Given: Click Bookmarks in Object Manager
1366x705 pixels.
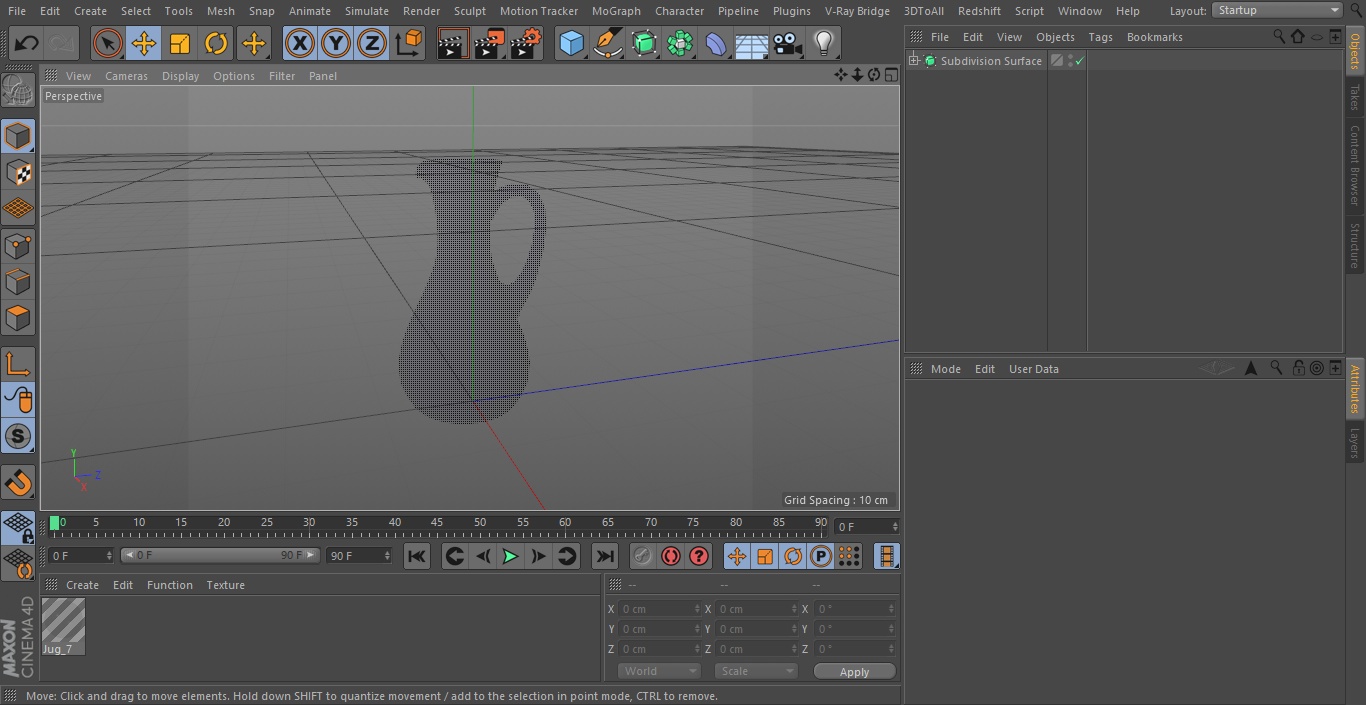Looking at the screenshot, I should click(x=1154, y=37).
